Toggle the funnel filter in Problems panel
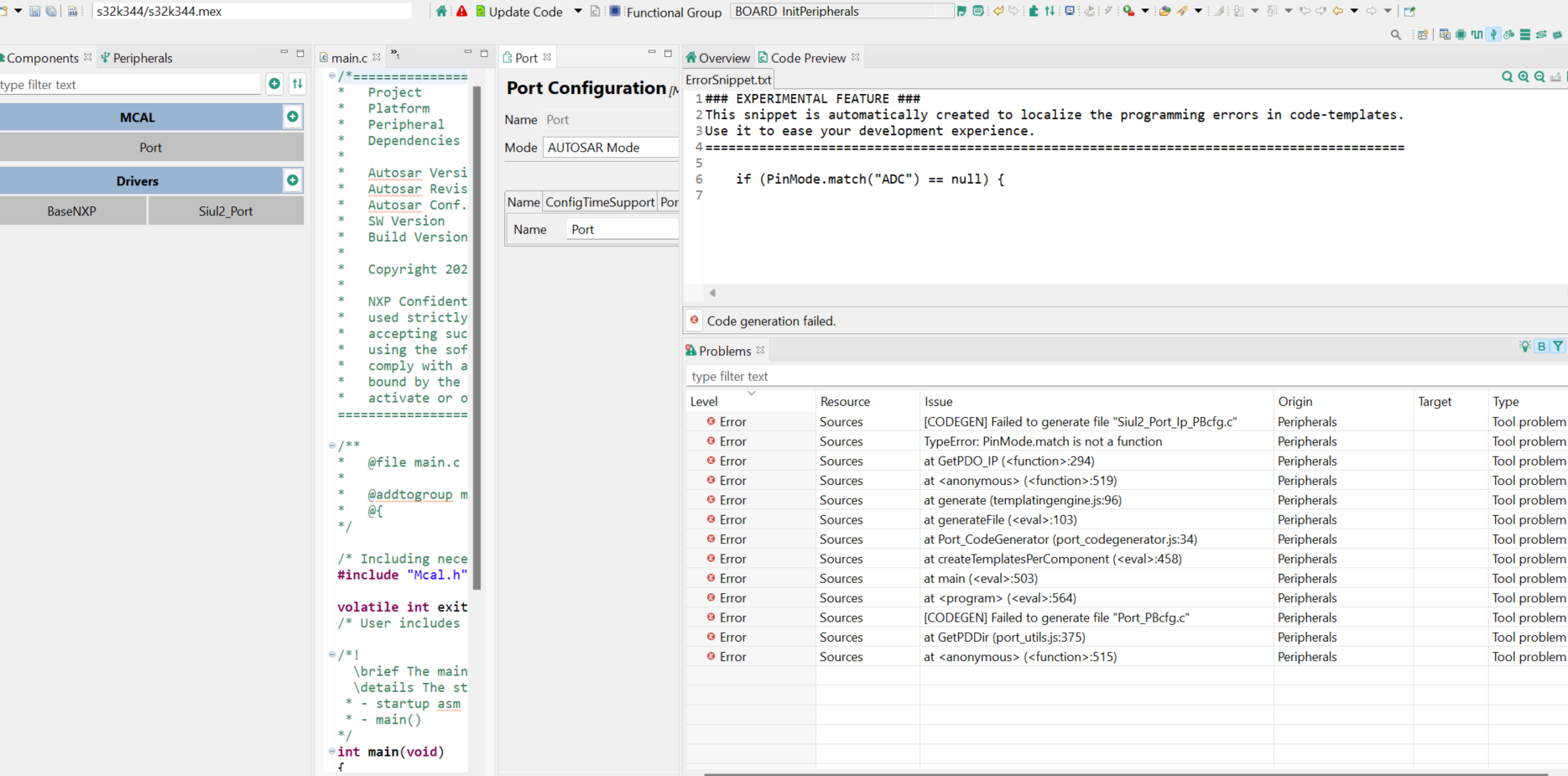The image size is (1568, 776). [x=1558, y=346]
